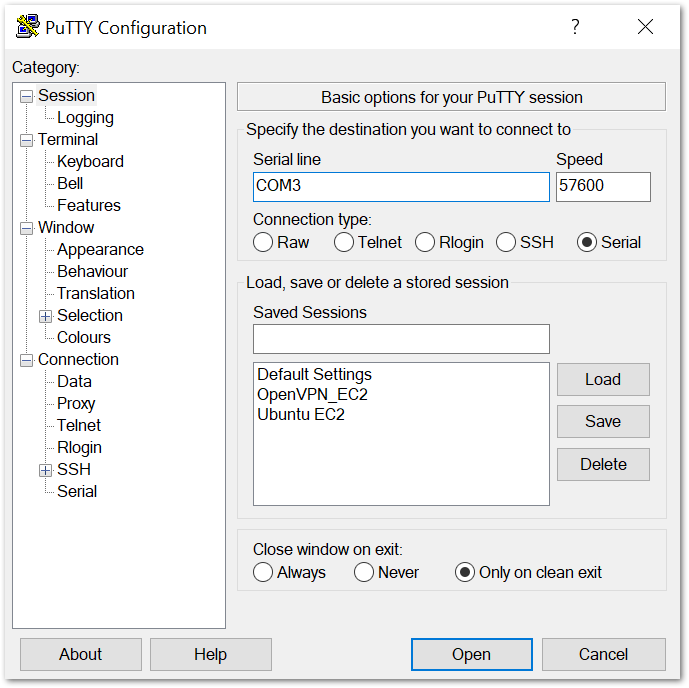Click the question mark help icon
The height and width of the screenshot is (688, 689).
point(575,27)
